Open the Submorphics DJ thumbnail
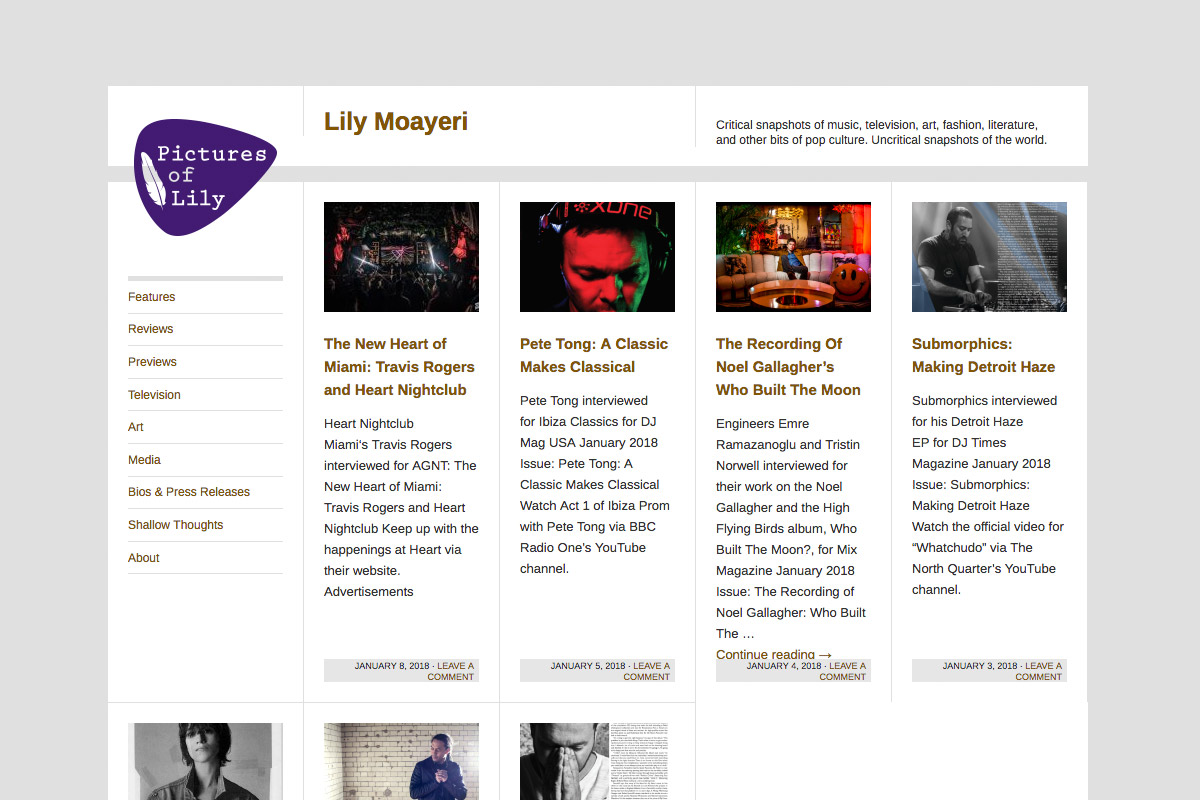 click(989, 257)
